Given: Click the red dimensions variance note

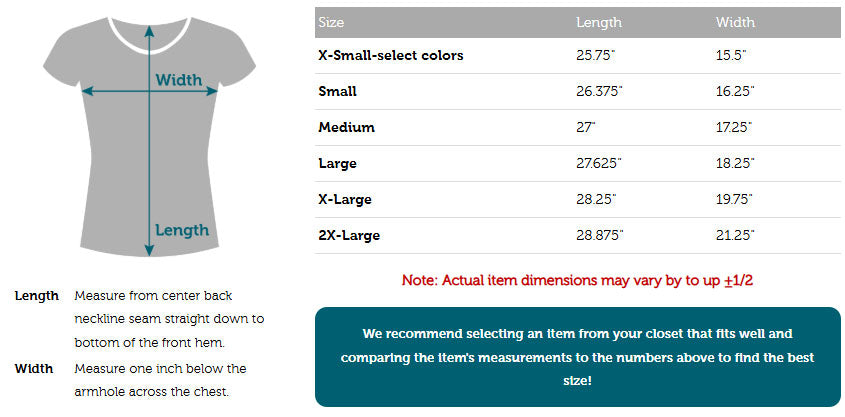Looking at the screenshot, I should click(577, 280).
